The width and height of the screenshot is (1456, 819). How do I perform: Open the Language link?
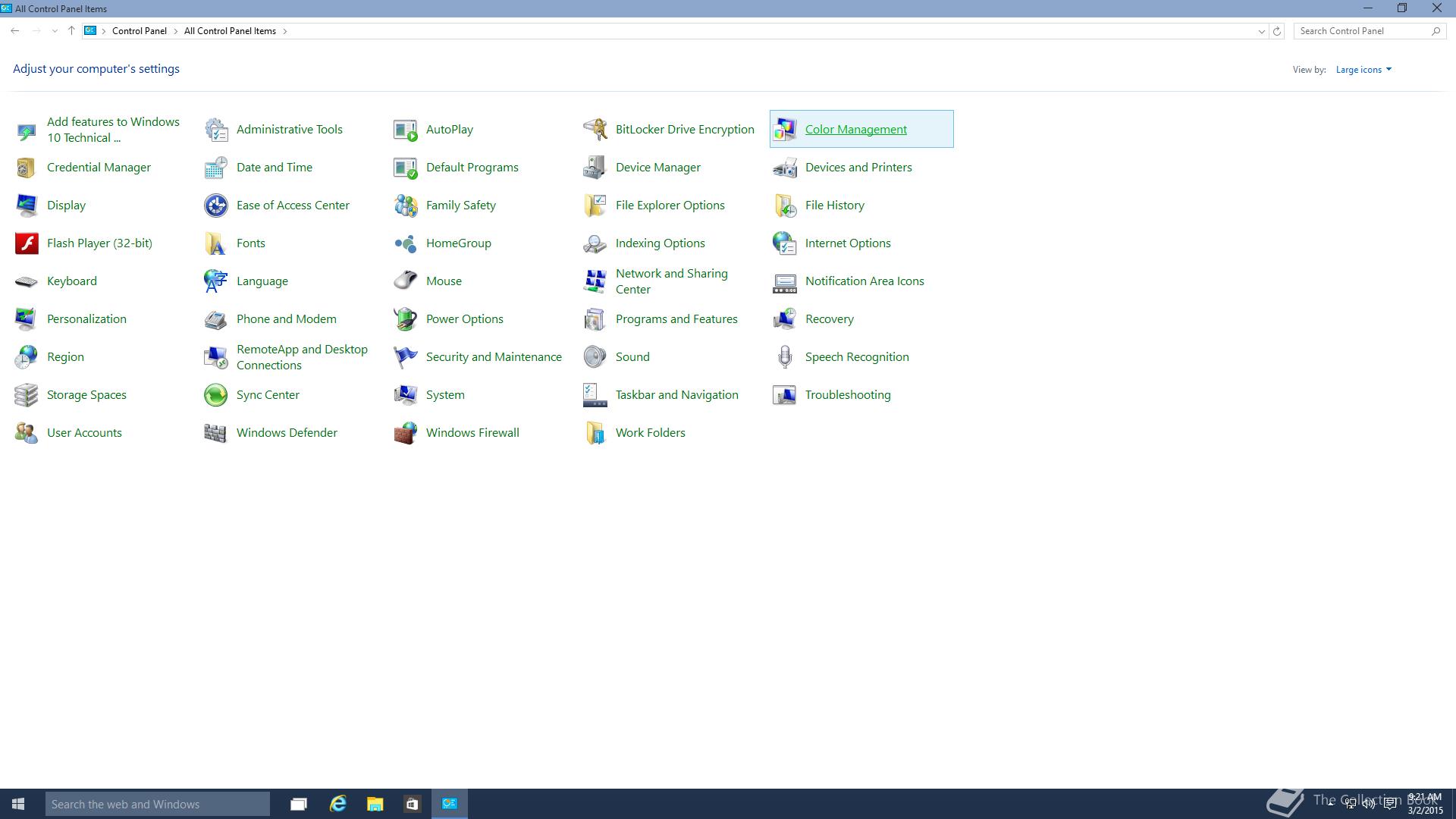pyautogui.click(x=262, y=281)
